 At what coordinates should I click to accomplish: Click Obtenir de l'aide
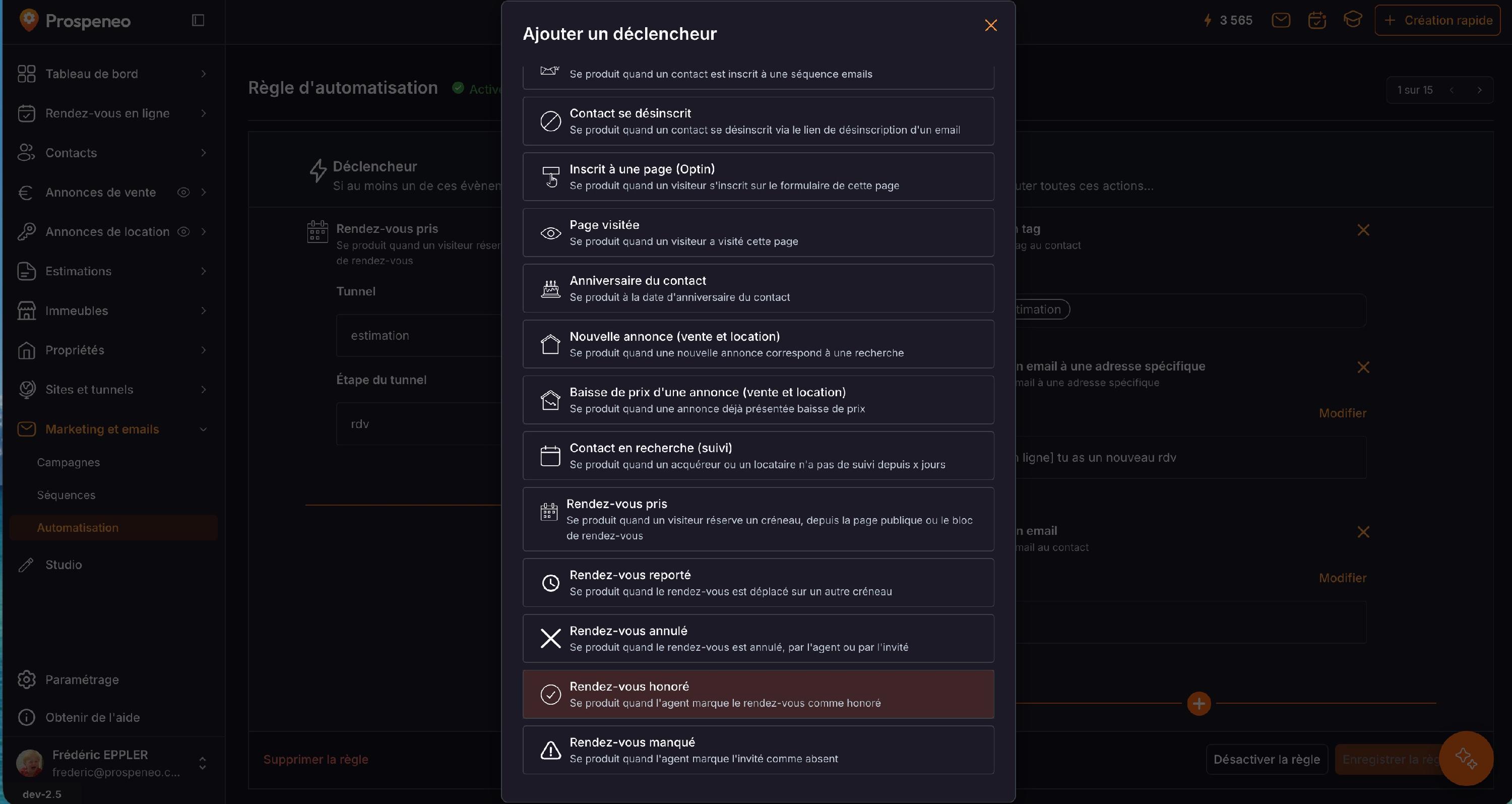point(92,717)
